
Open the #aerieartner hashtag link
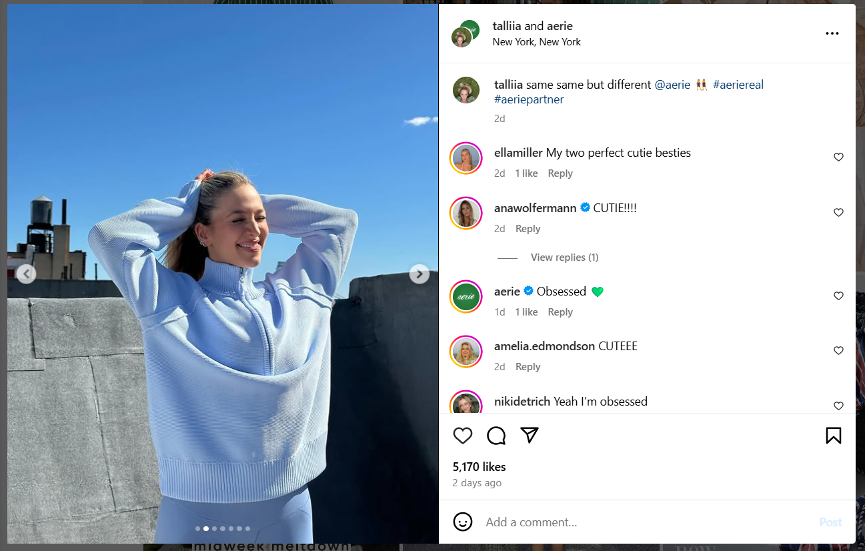point(529,99)
